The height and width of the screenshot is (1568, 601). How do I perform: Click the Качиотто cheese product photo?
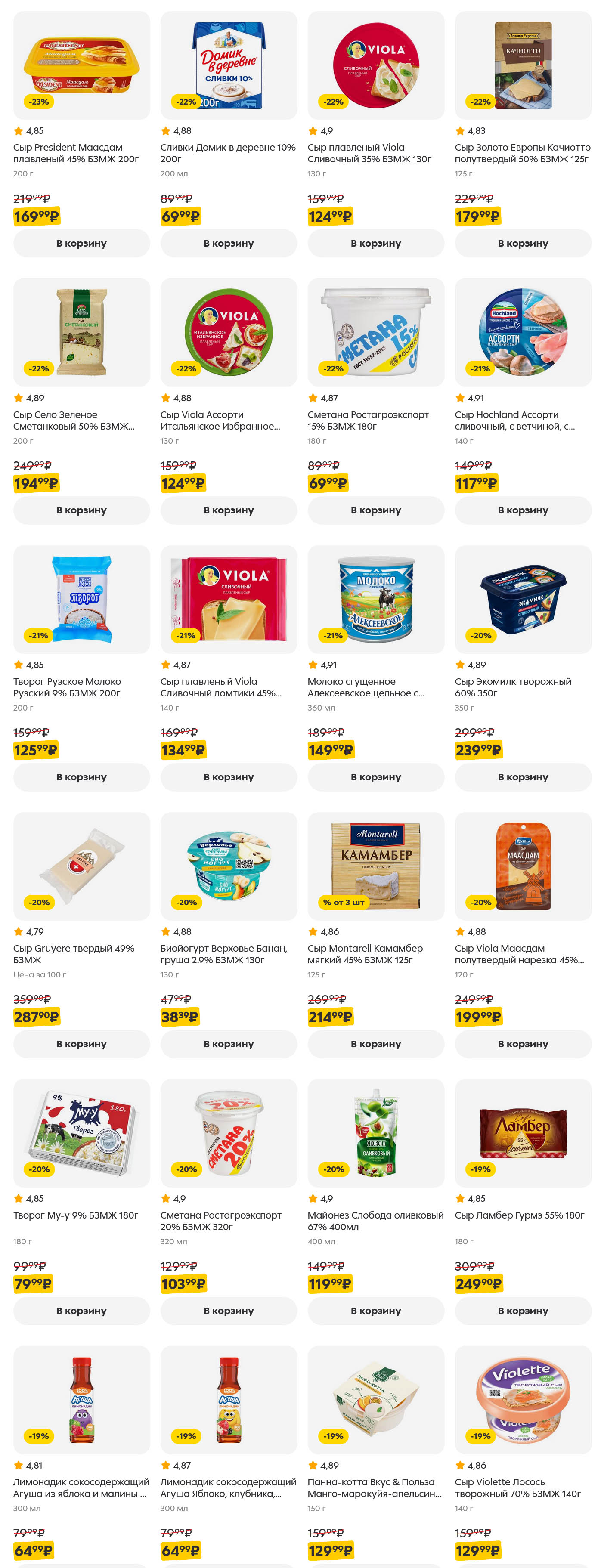point(523,65)
